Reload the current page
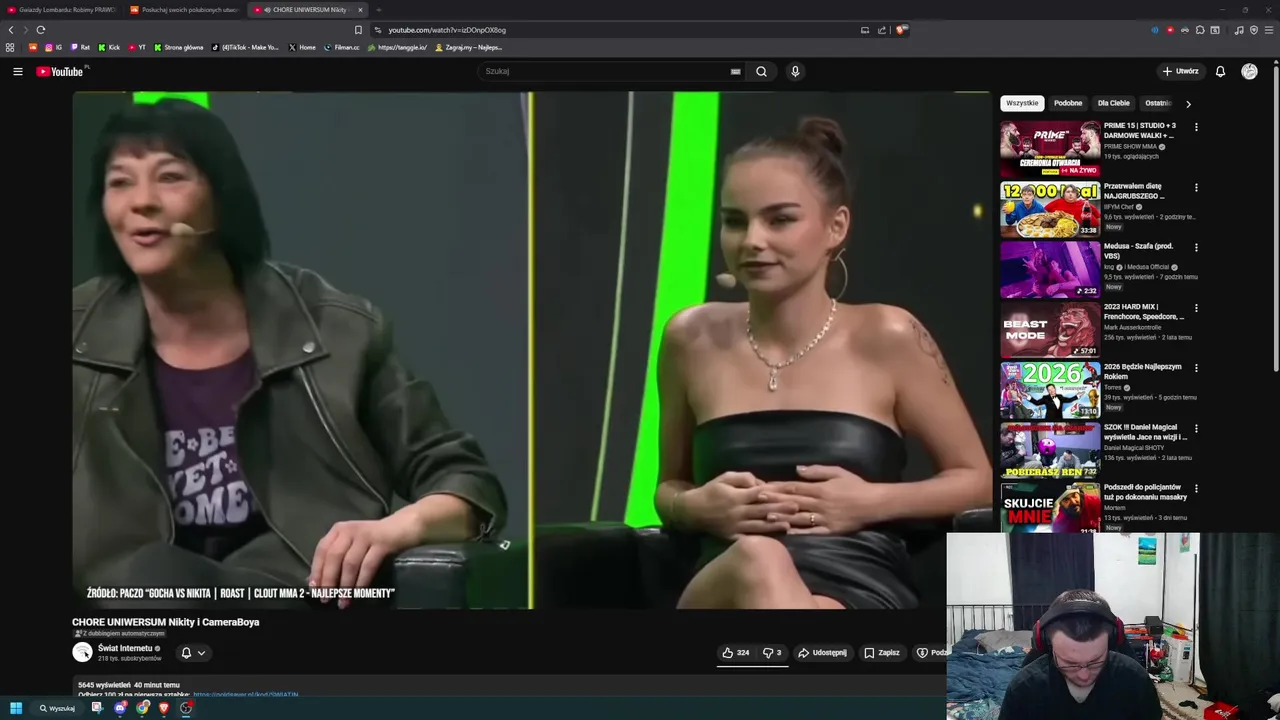The width and height of the screenshot is (1280, 720). click(40, 30)
